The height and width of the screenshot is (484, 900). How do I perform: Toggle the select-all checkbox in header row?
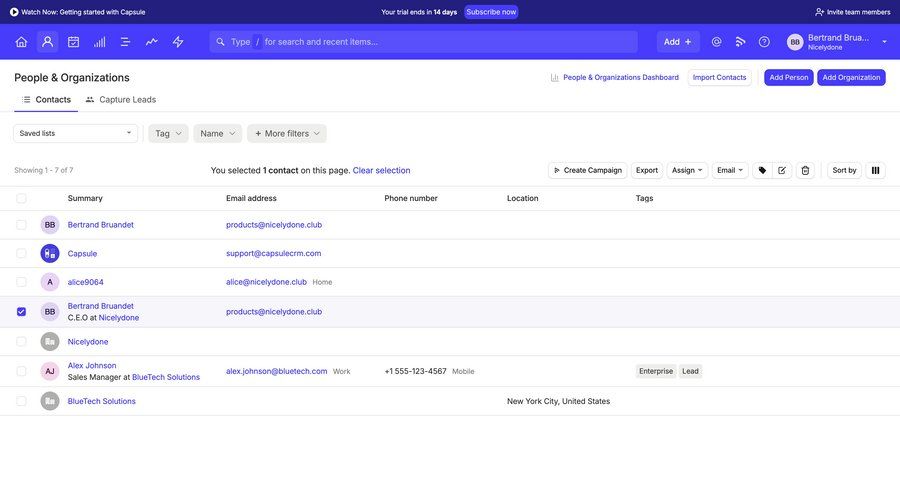coord(21,199)
